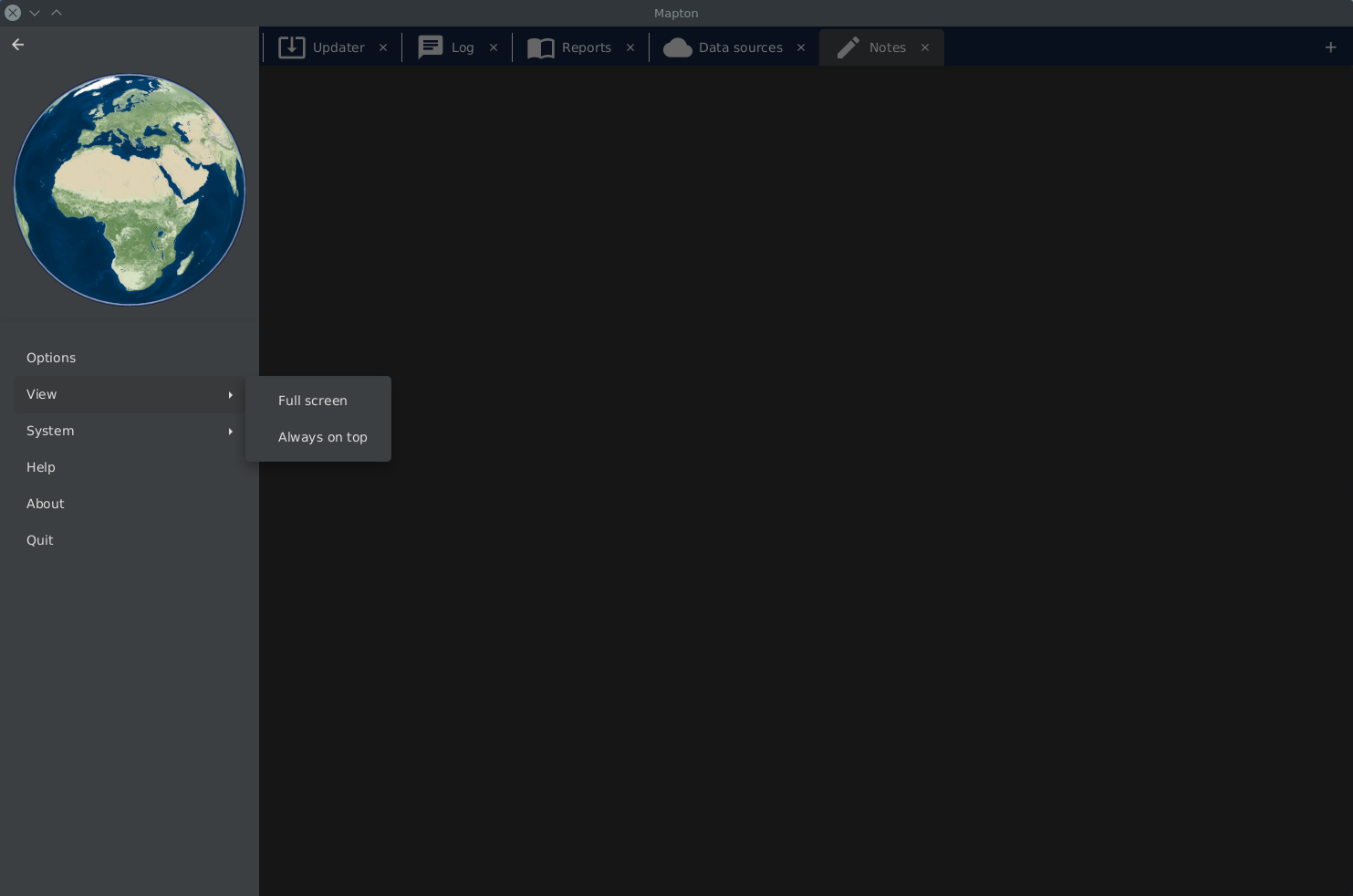The width and height of the screenshot is (1353, 896).
Task: Expand the System submenu arrow
Action: 231,431
